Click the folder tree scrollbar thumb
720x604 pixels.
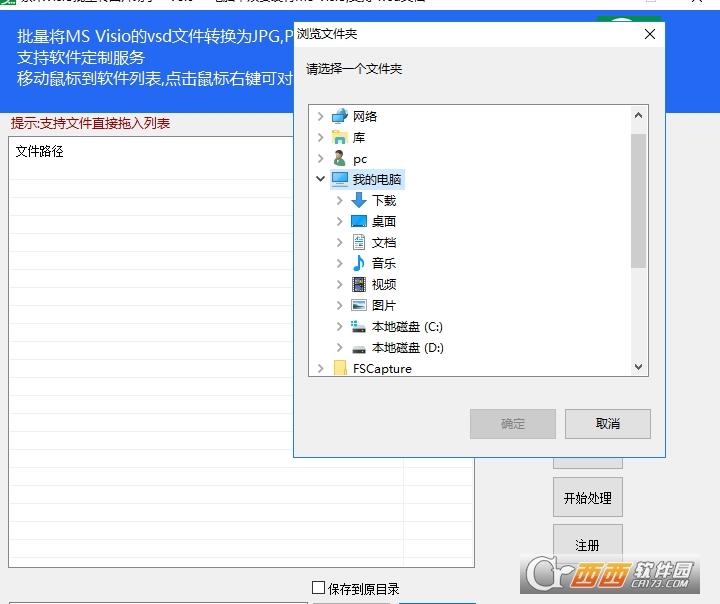[x=638, y=201]
